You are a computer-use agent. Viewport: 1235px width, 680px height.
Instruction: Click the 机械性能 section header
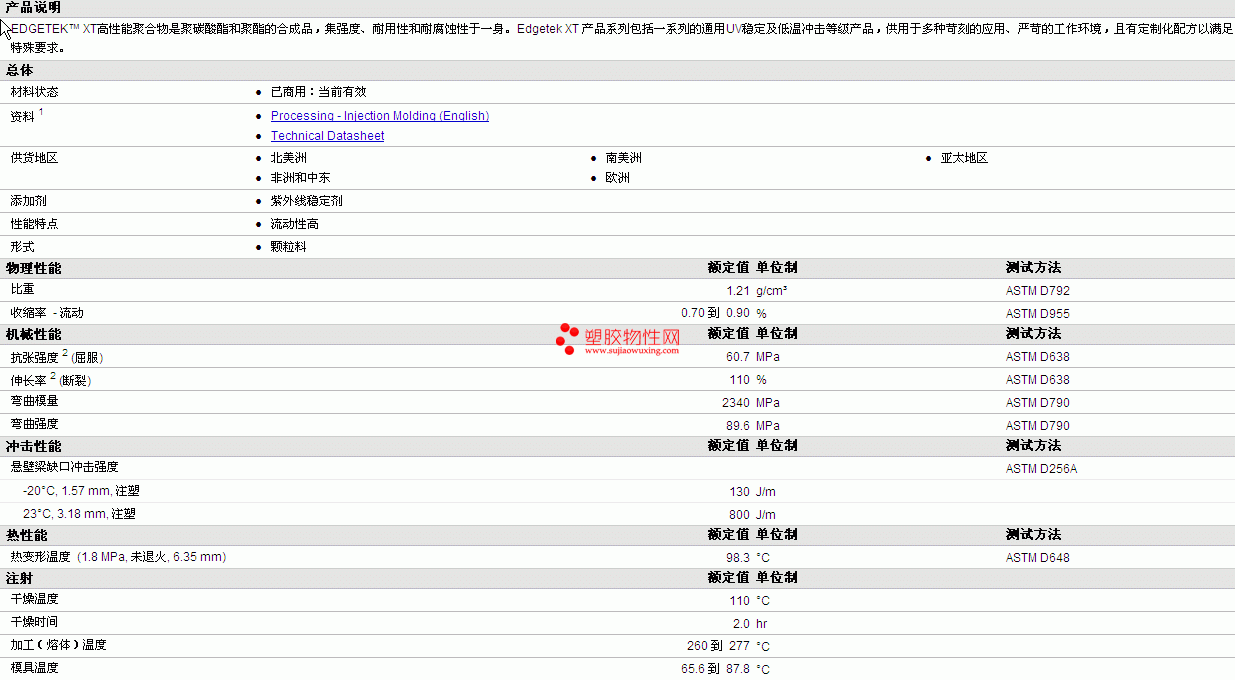coord(33,334)
